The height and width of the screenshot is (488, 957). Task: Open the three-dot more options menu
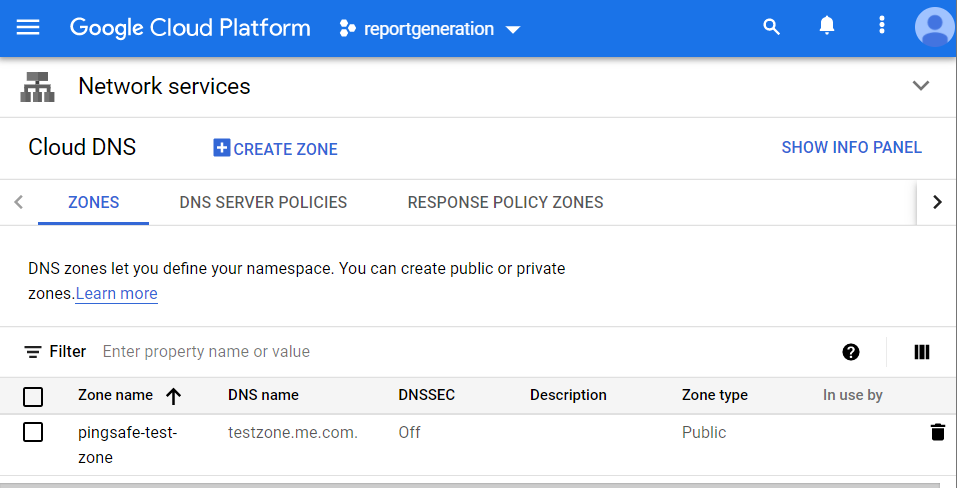(881, 27)
